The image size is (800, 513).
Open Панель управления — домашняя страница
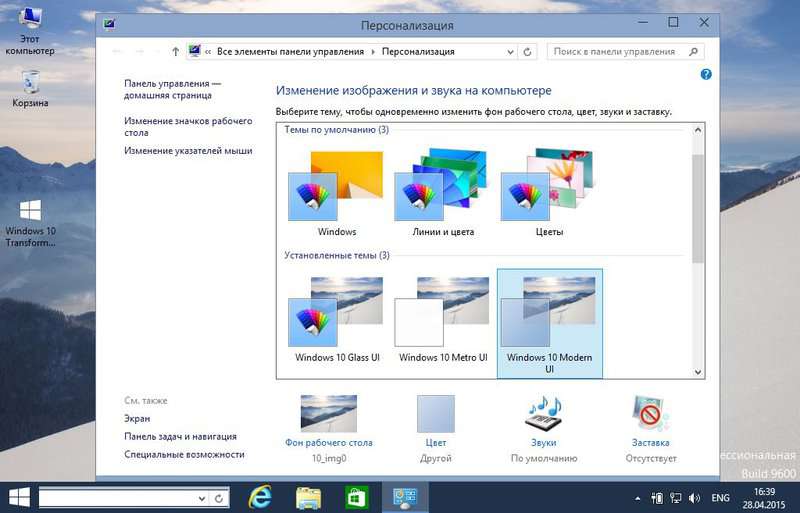pos(172,89)
